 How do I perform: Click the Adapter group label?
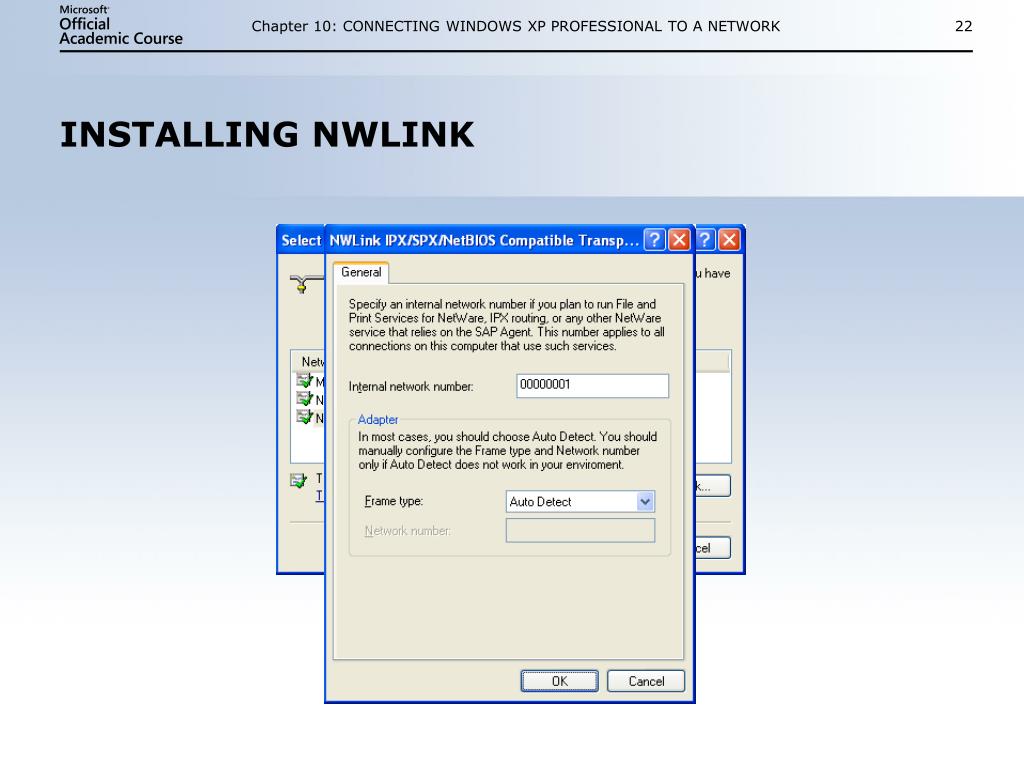pos(377,419)
